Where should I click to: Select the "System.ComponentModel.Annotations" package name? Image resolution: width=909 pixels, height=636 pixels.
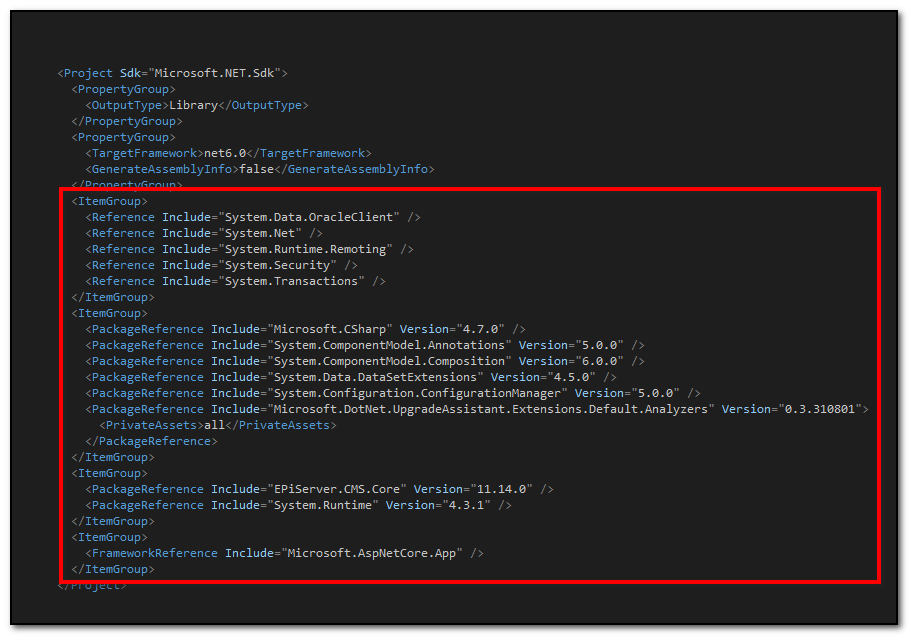(x=390, y=345)
